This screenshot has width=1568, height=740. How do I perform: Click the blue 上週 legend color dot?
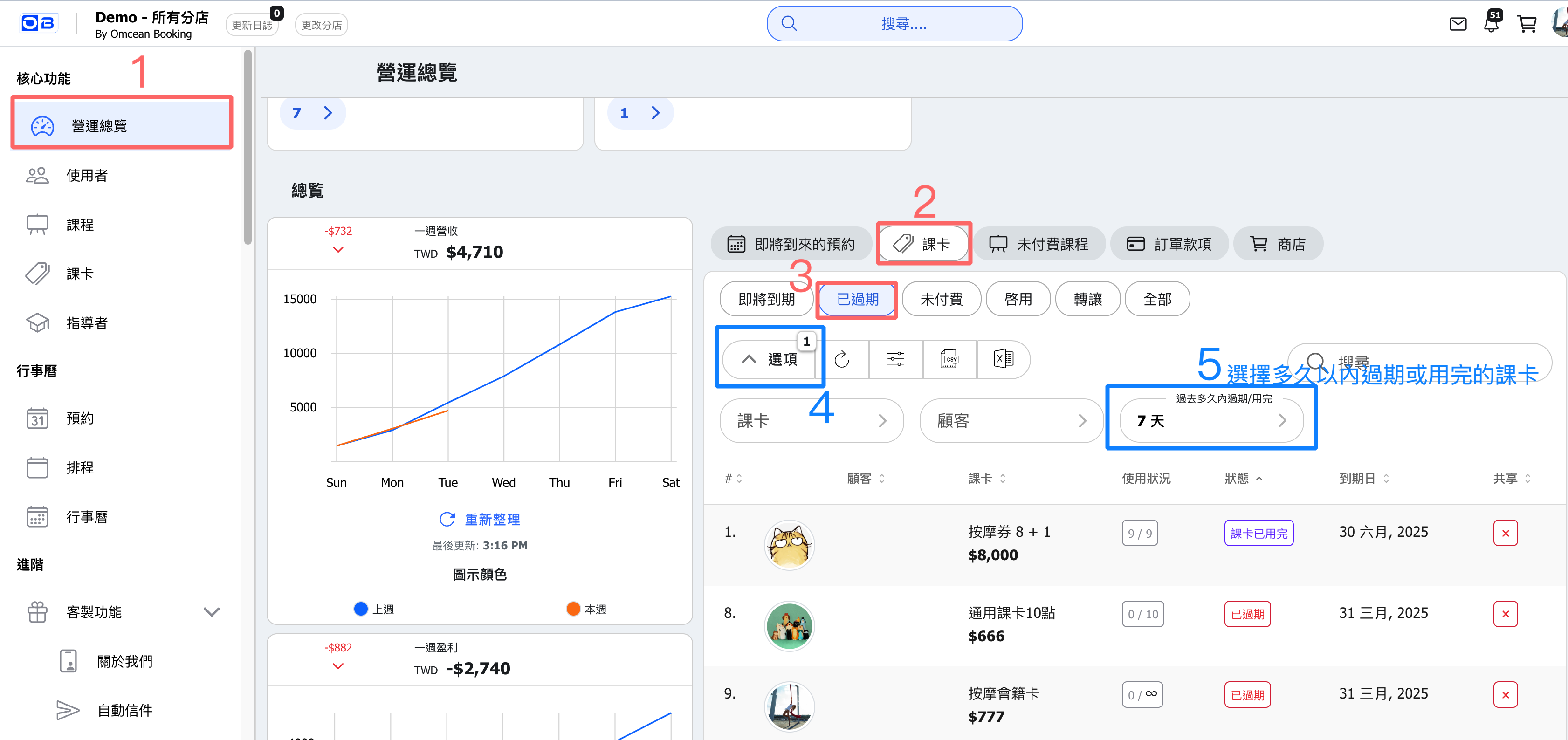pos(360,609)
